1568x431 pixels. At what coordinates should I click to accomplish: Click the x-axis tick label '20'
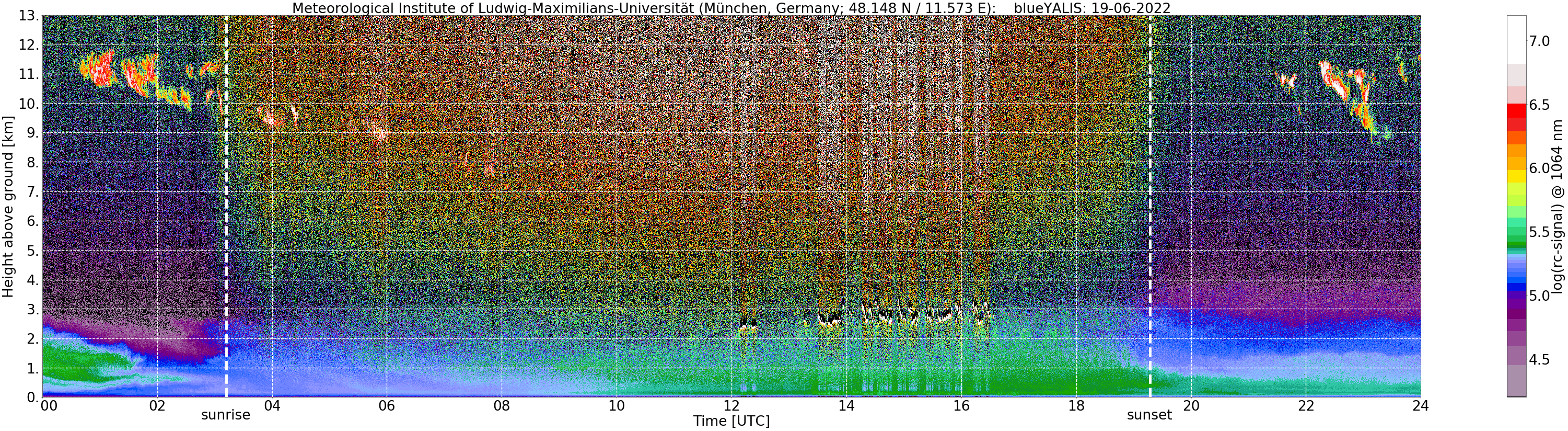[x=1190, y=406]
